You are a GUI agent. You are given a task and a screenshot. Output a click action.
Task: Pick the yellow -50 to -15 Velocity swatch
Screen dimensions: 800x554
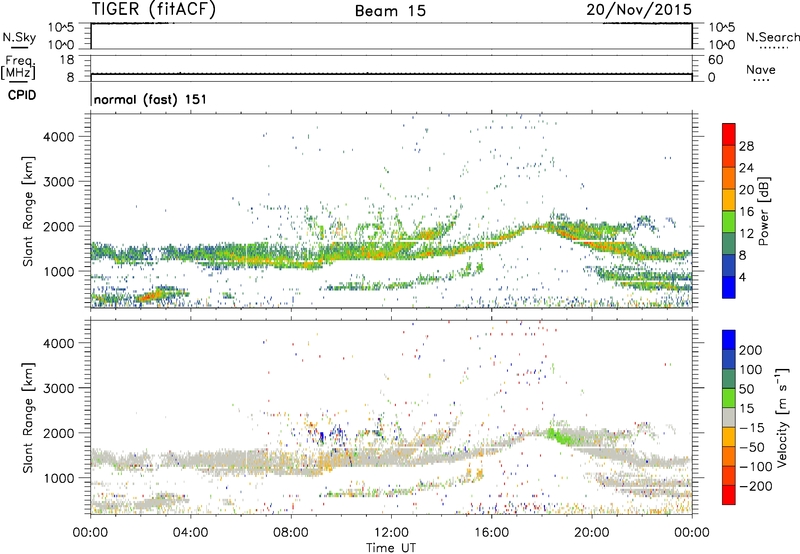729,437
